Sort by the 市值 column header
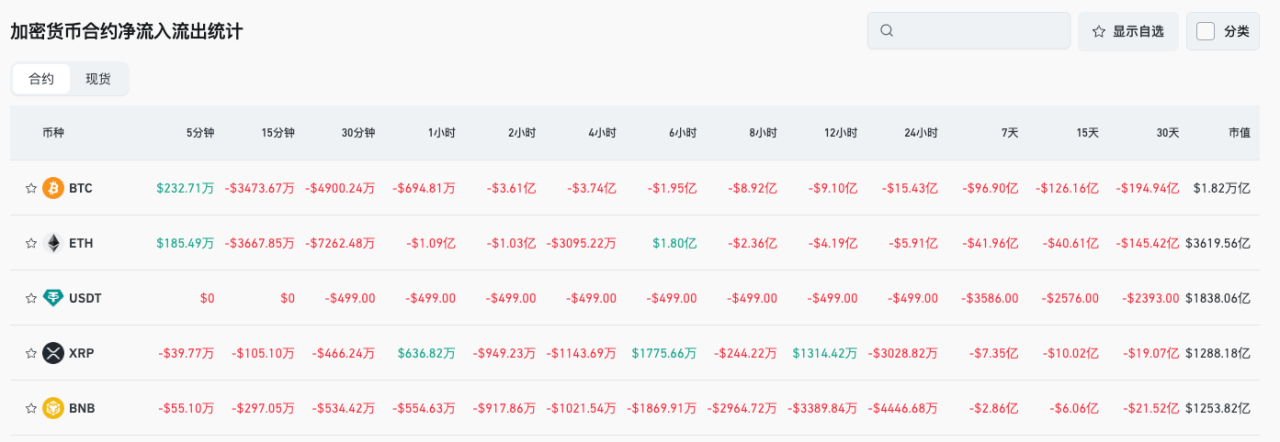This screenshot has height=442, width=1280. 1239,133
